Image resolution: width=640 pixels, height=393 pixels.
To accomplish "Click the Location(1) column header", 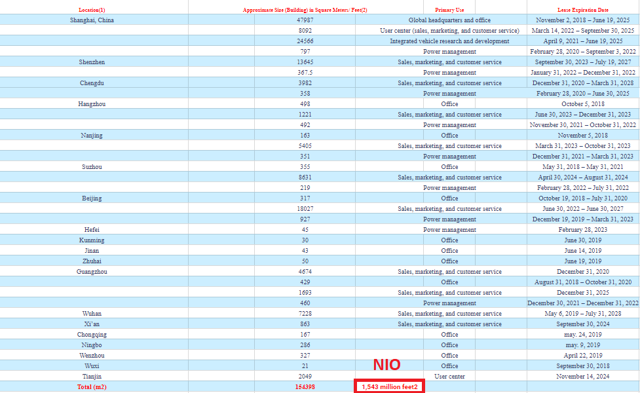I will [92, 10].
